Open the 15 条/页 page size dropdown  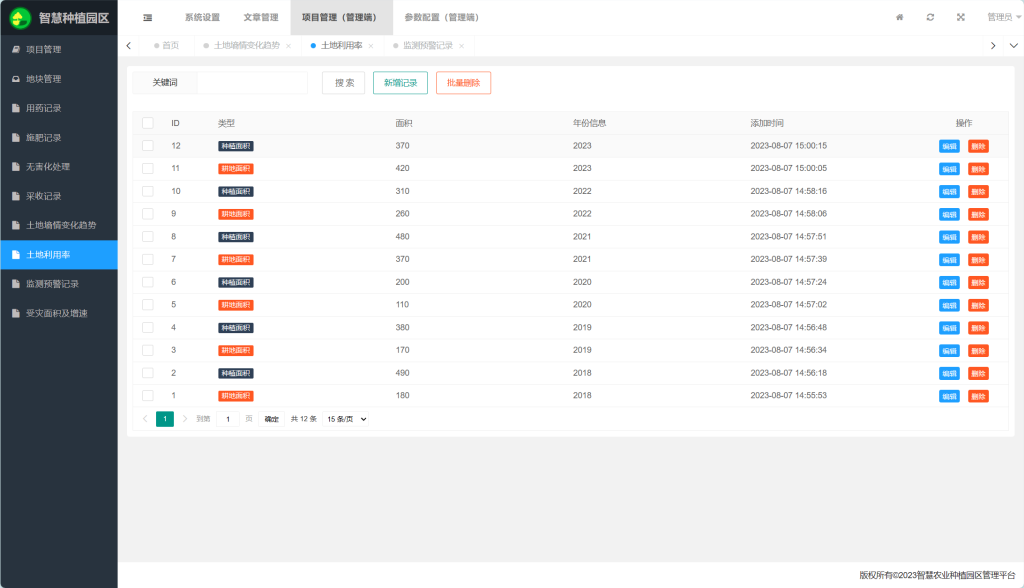(x=347, y=419)
